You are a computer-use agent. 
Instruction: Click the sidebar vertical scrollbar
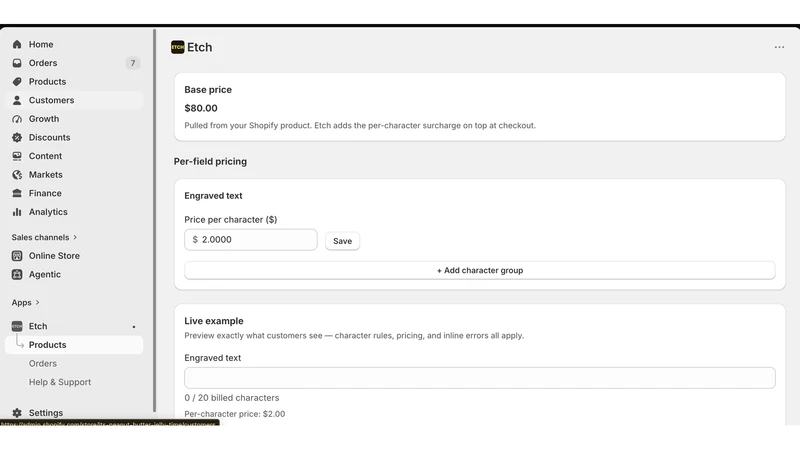tap(154, 220)
